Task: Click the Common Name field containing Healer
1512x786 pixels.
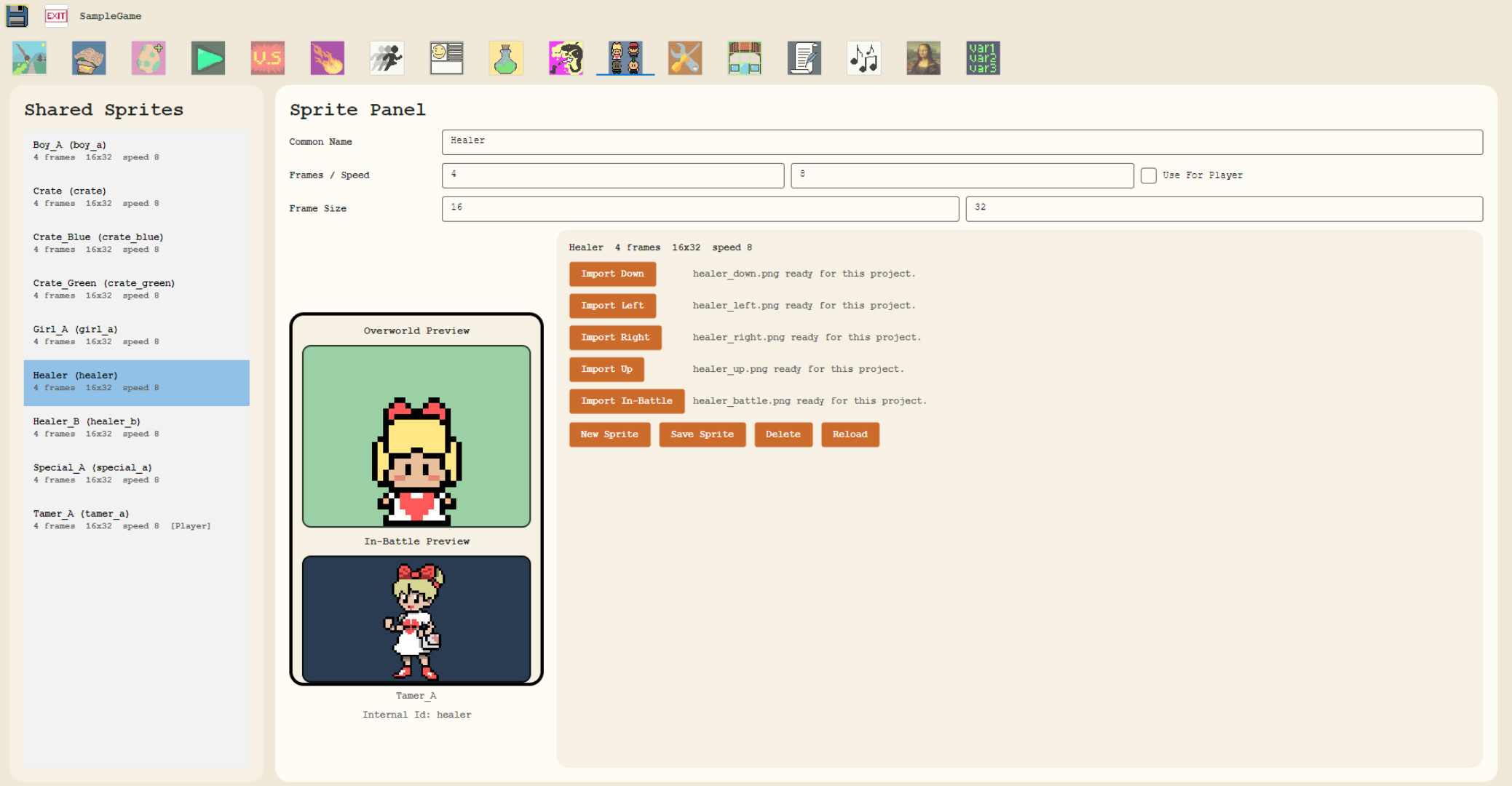Action: click(962, 142)
